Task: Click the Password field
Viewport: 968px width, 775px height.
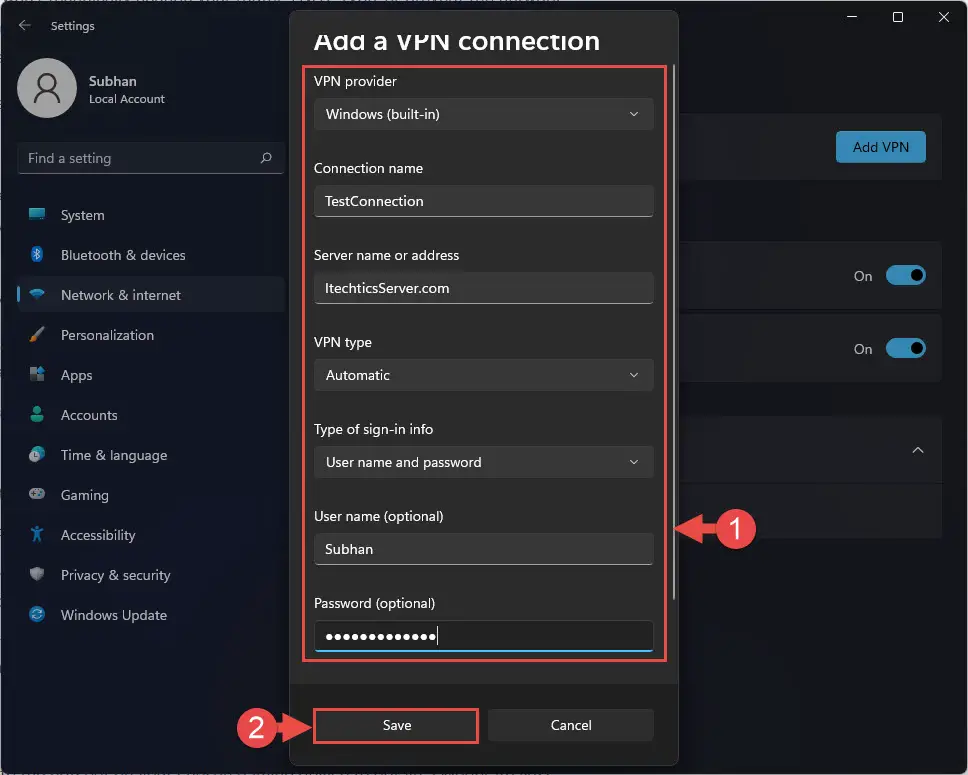Action: coord(483,636)
